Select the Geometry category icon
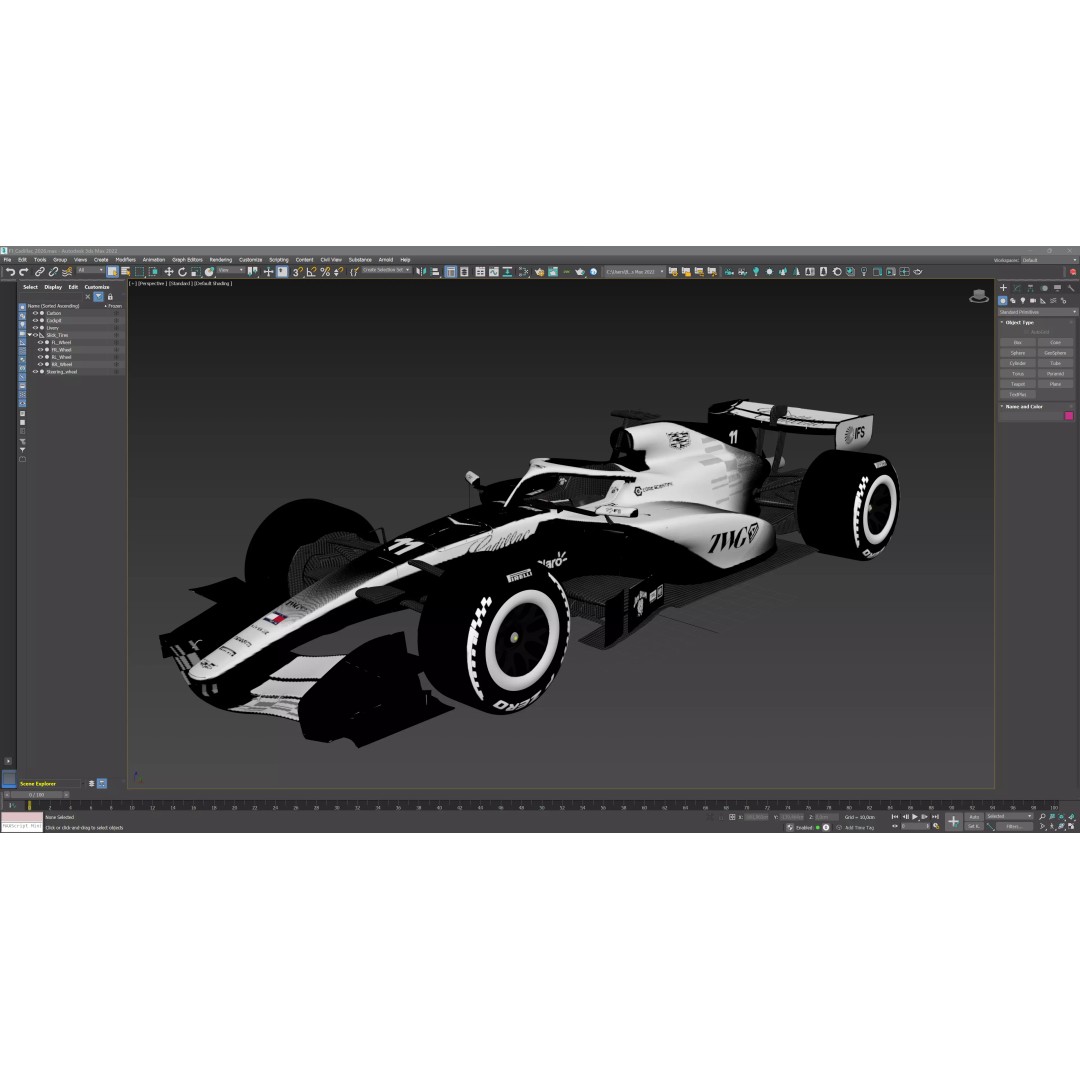Screen dimensions: 1080x1080 pos(1003,301)
